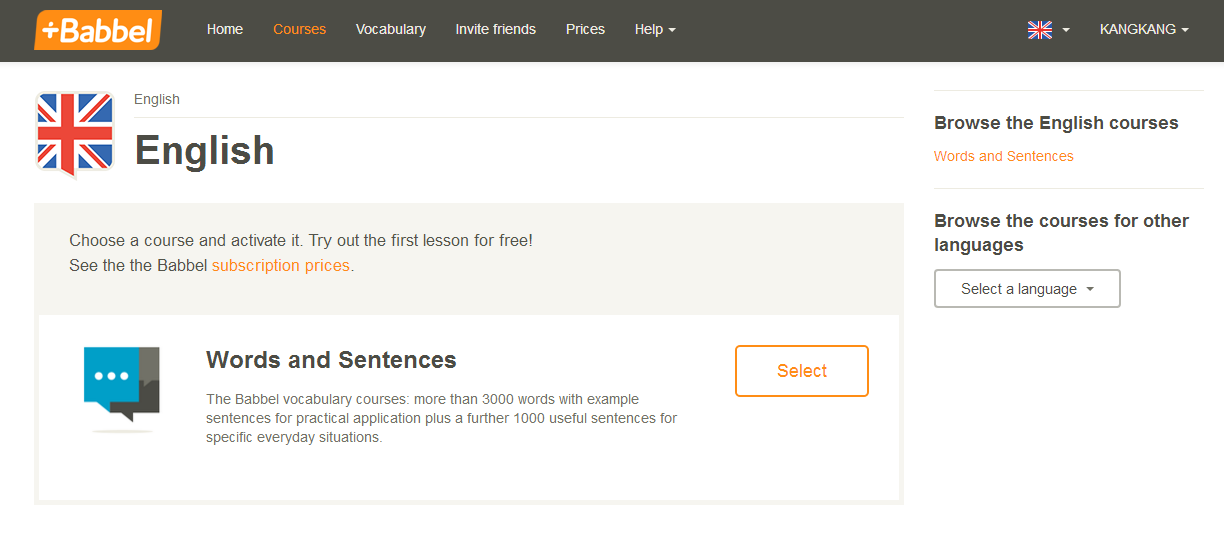
Task: Follow the subscription prices link
Action: pyautogui.click(x=281, y=266)
